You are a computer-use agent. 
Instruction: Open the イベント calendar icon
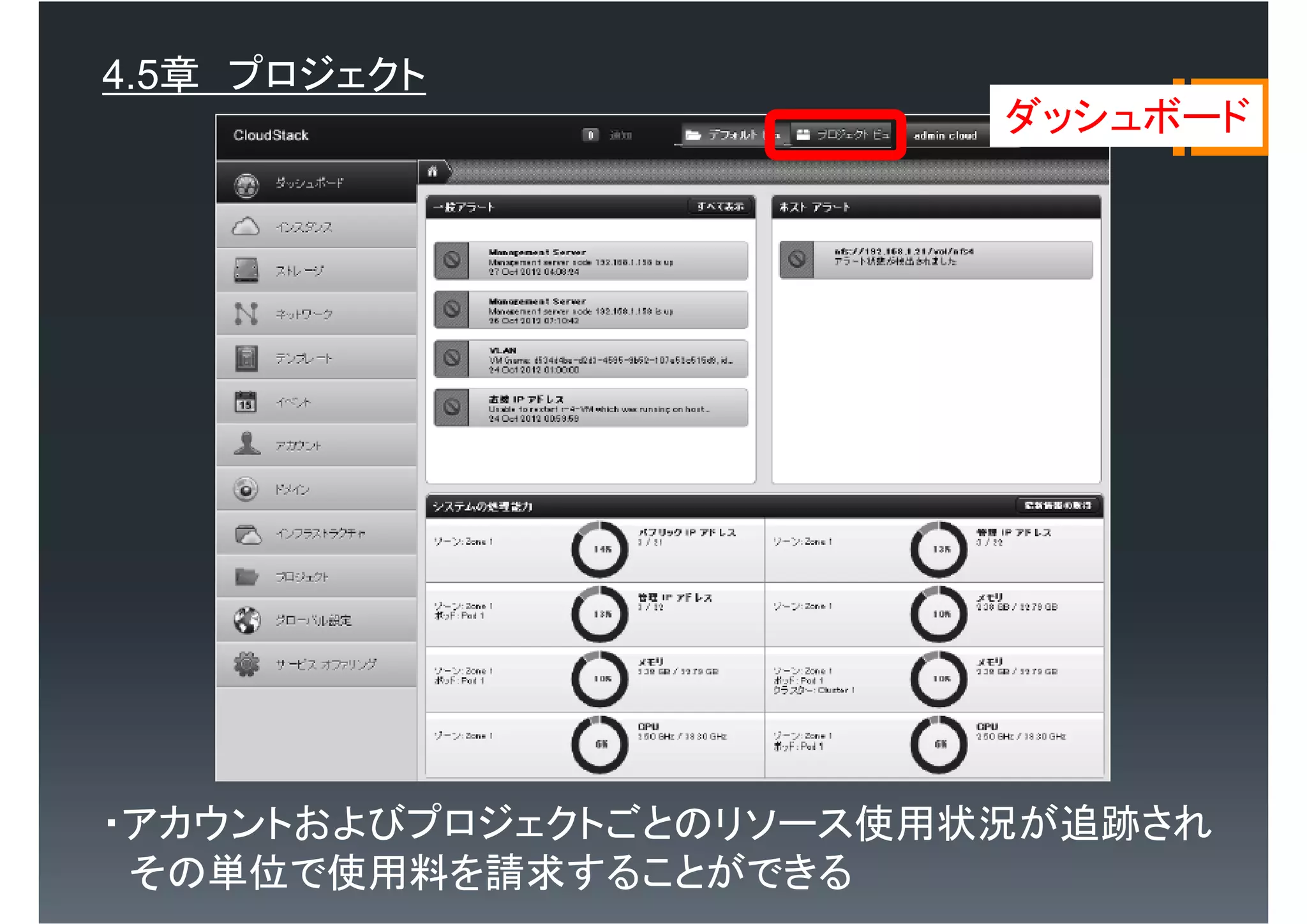click(x=246, y=402)
